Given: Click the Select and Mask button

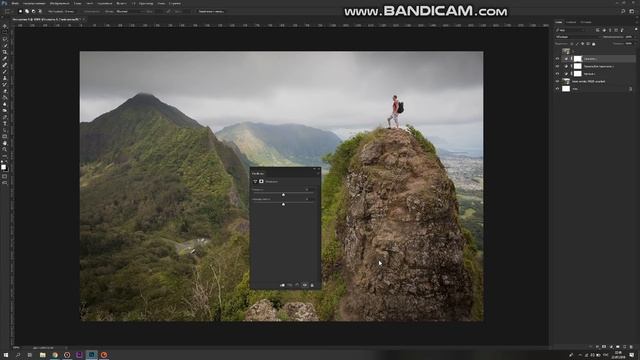Looking at the screenshot, I should pyautogui.click(x=211, y=11).
